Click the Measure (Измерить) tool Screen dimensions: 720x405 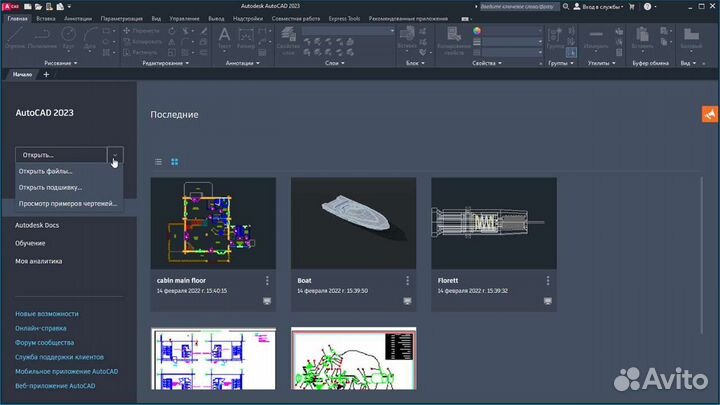596,38
